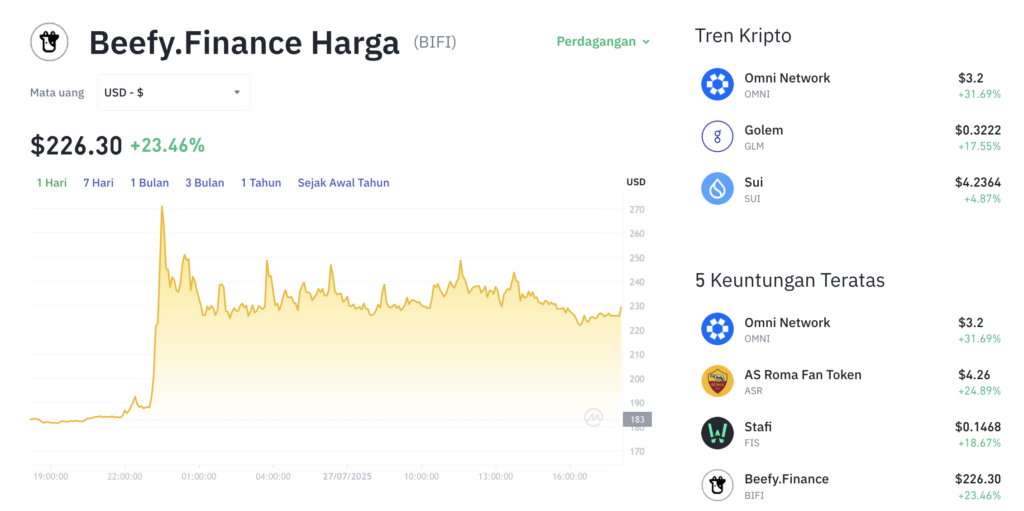
Task: Click the +18.67% change for Stafi
Action: pos(980,443)
